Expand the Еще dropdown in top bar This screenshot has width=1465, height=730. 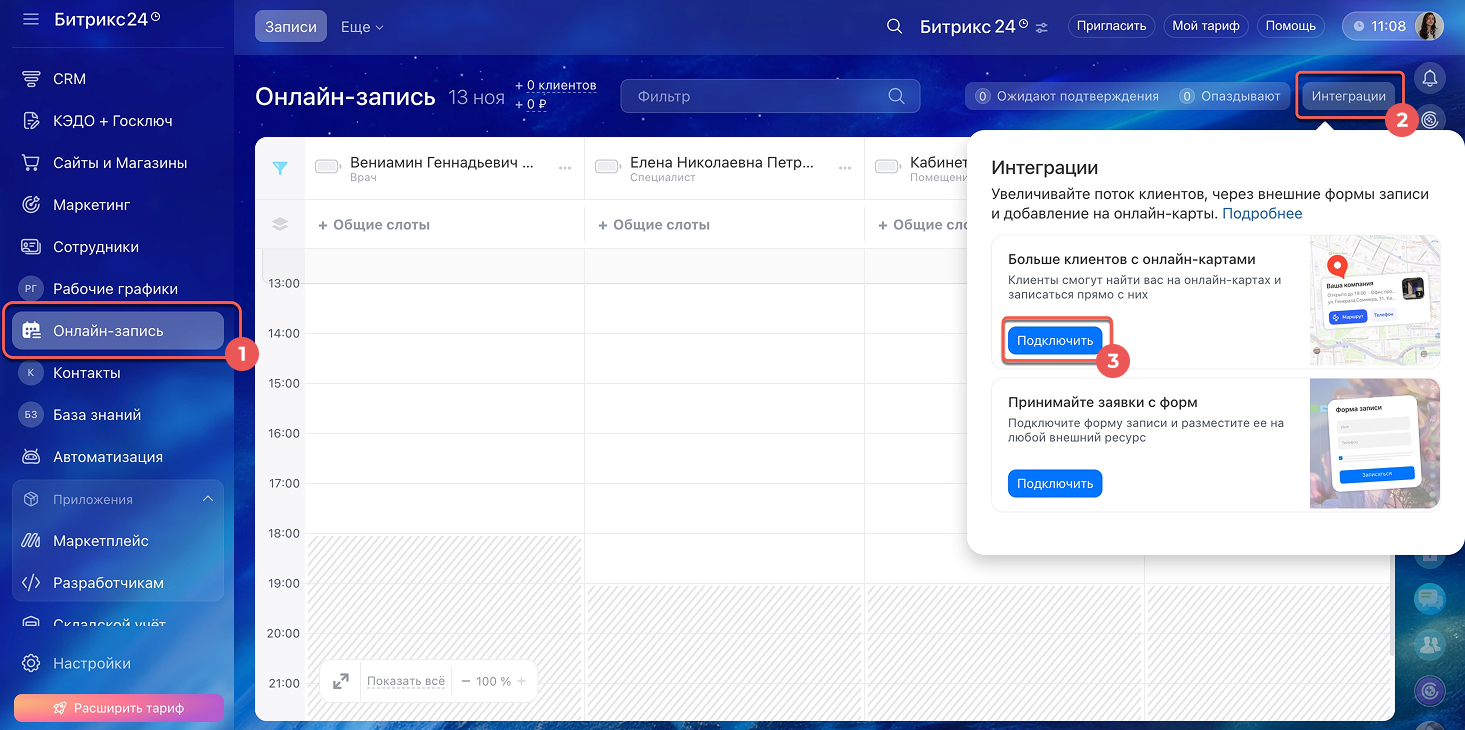(x=362, y=27)
